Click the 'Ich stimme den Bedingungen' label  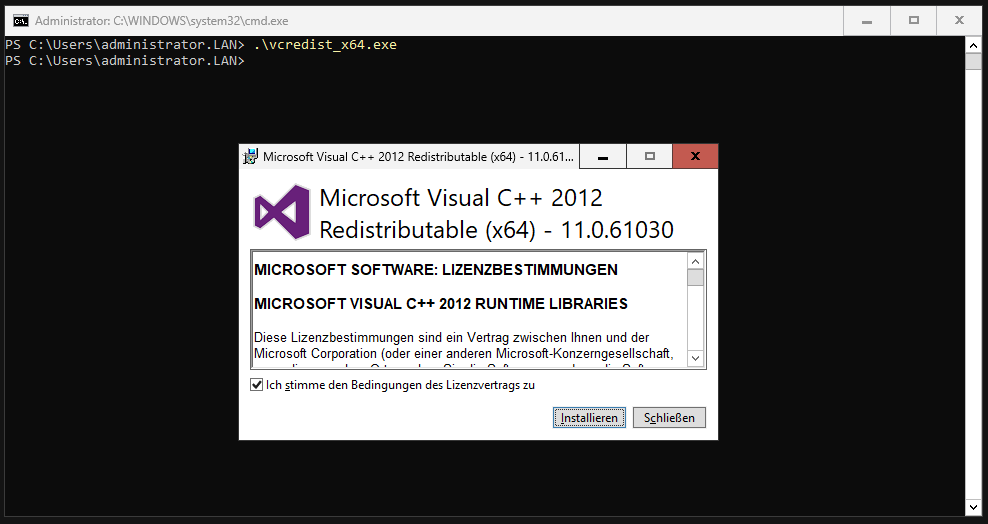(x=400, y=385)
